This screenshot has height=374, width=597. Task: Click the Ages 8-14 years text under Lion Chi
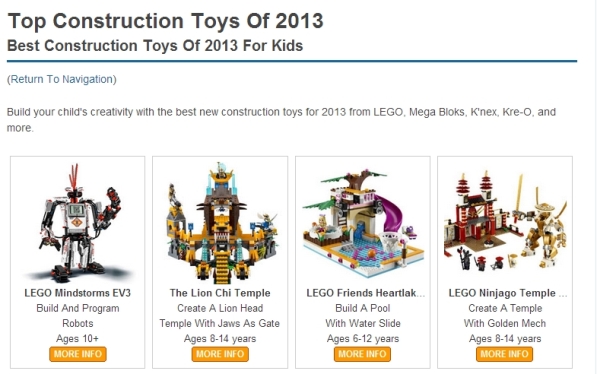tap(220, 339)
